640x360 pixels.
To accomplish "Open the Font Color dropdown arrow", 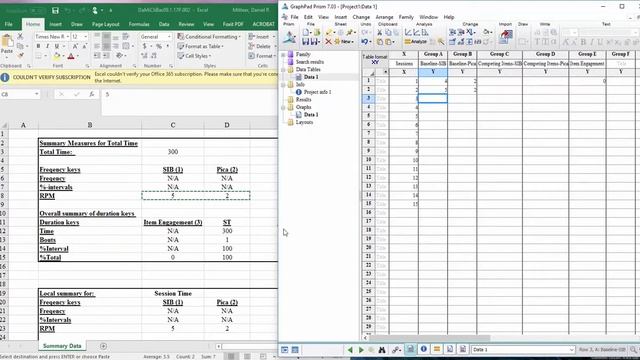I will [77, 56].
